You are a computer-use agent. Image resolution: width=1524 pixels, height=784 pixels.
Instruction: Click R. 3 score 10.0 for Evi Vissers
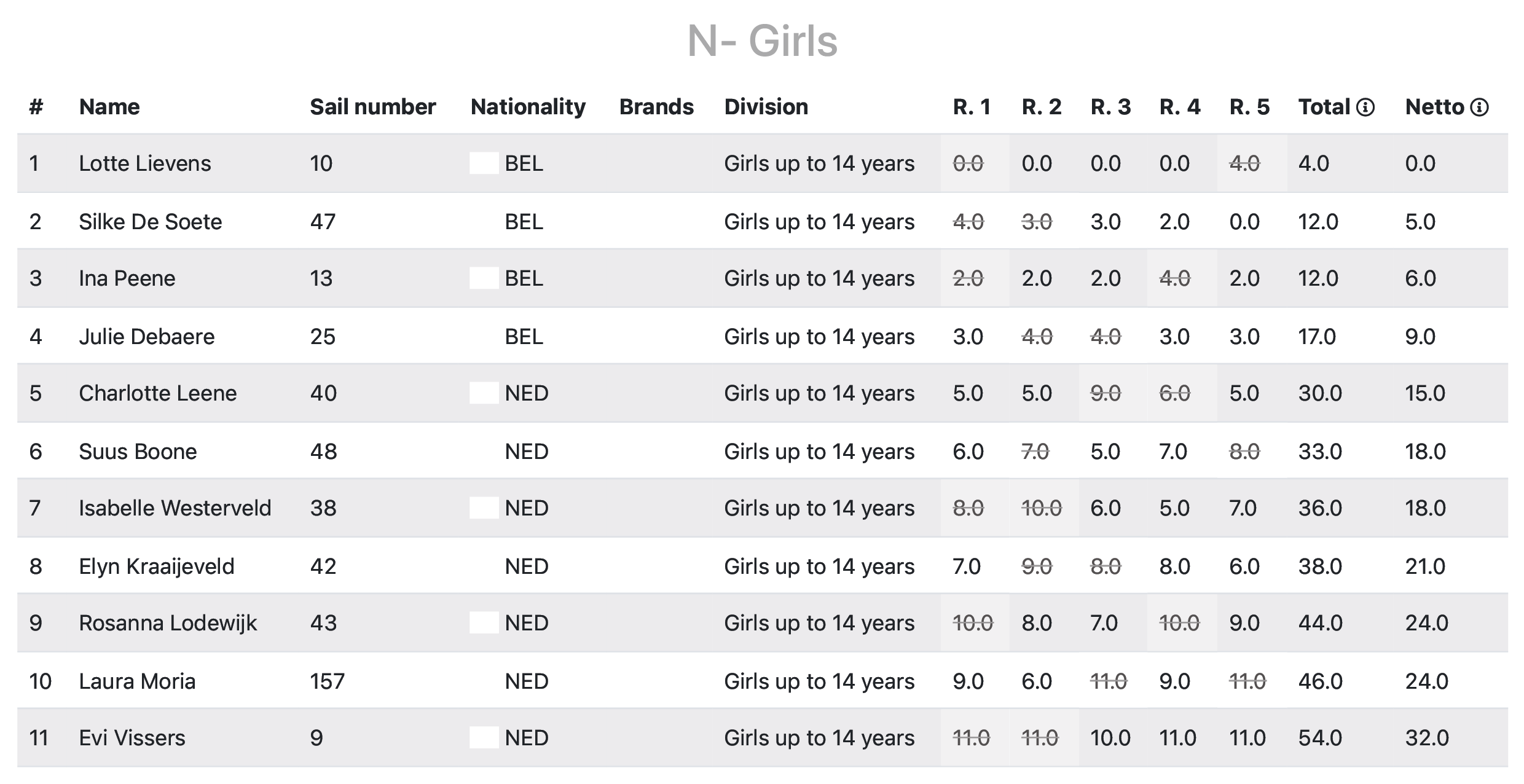pyautogui.click(x=1110, y=738)
